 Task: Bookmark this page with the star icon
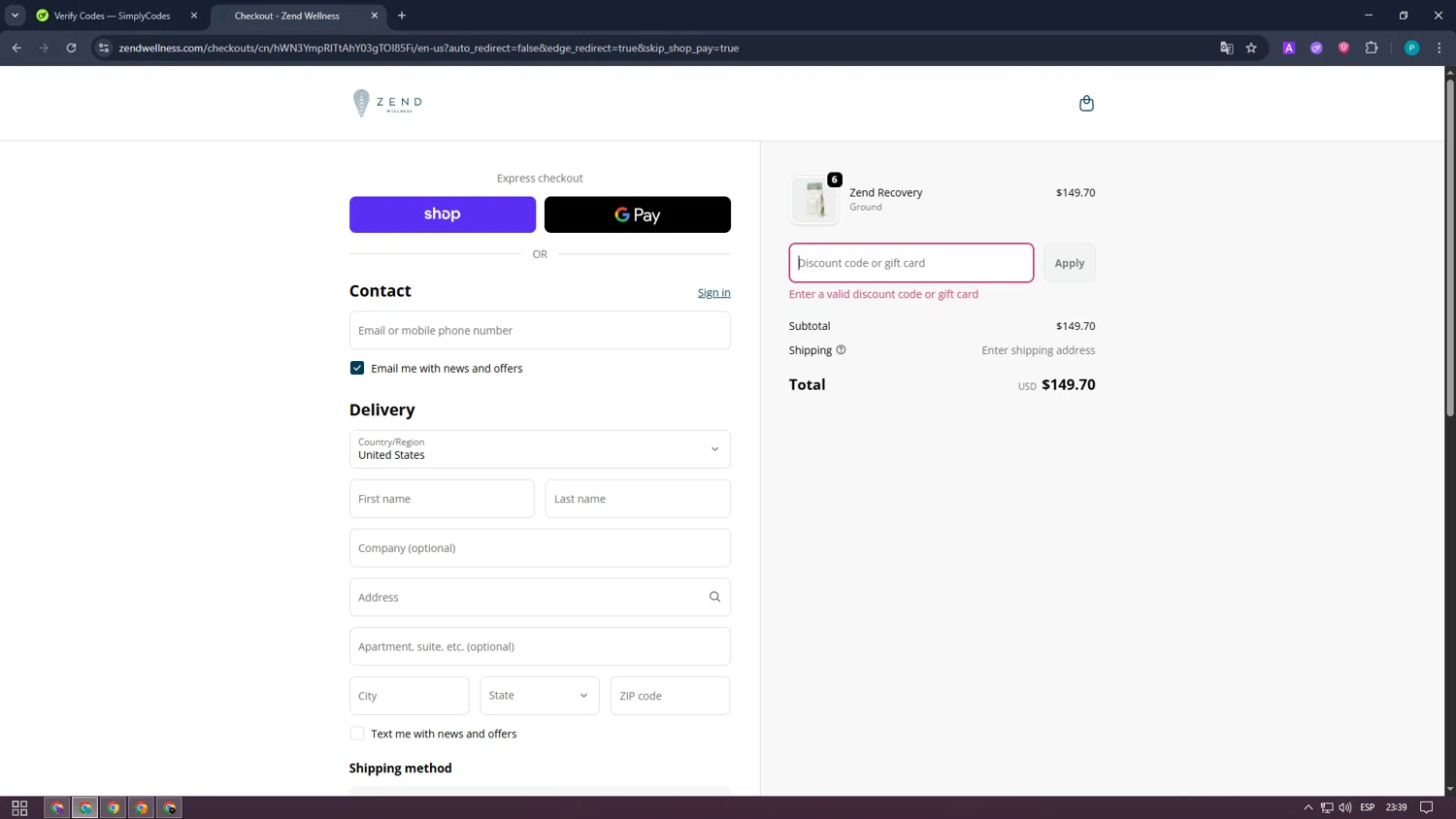tap(1251, 48)
